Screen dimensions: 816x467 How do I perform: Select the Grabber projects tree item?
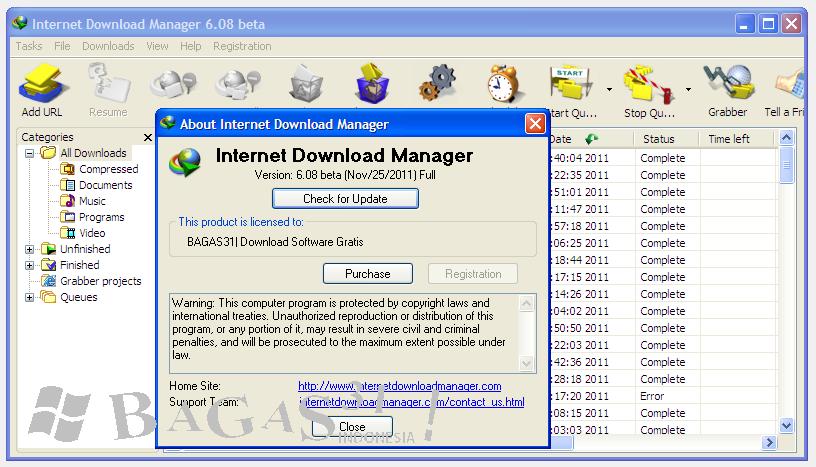pyautogui.click(x=91, y=281)
